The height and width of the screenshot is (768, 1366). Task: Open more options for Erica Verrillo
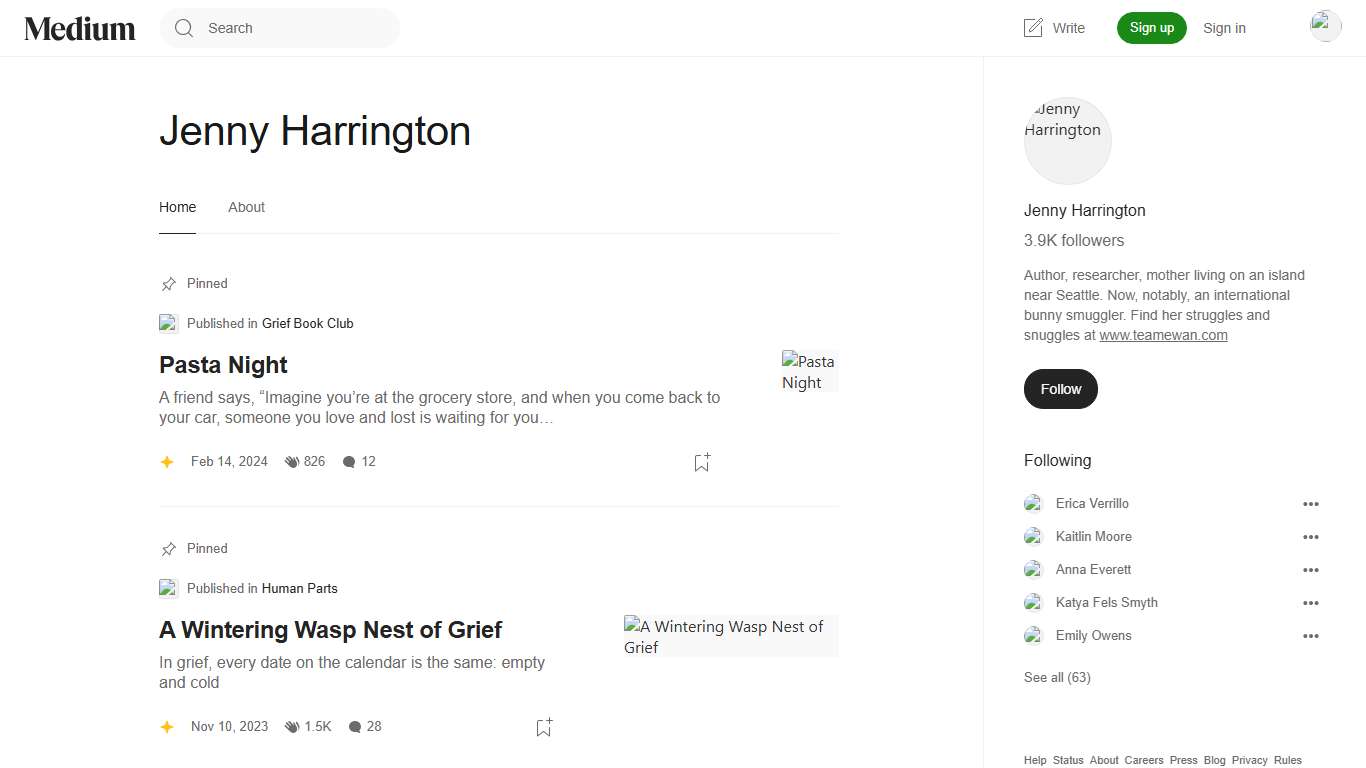click(x=1311, y=504)
